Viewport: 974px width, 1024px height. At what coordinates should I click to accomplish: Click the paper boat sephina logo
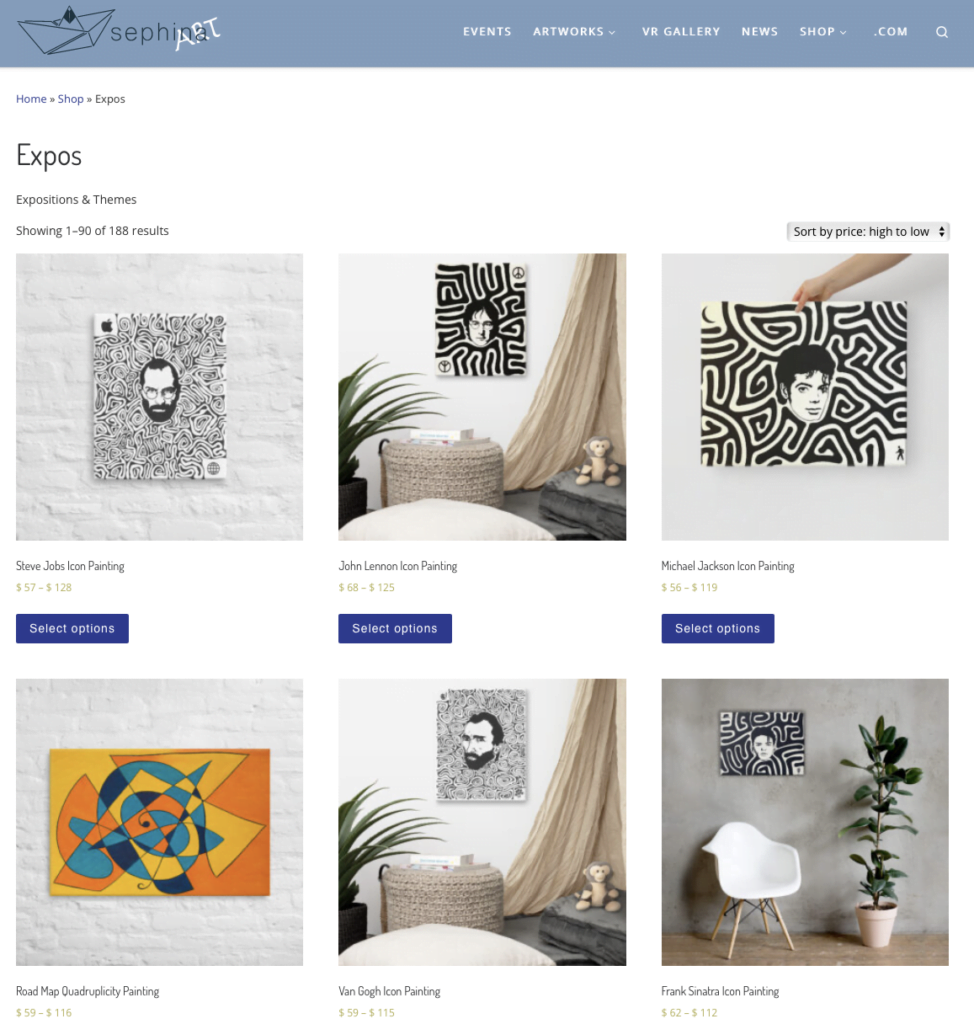tap(119, 31)
